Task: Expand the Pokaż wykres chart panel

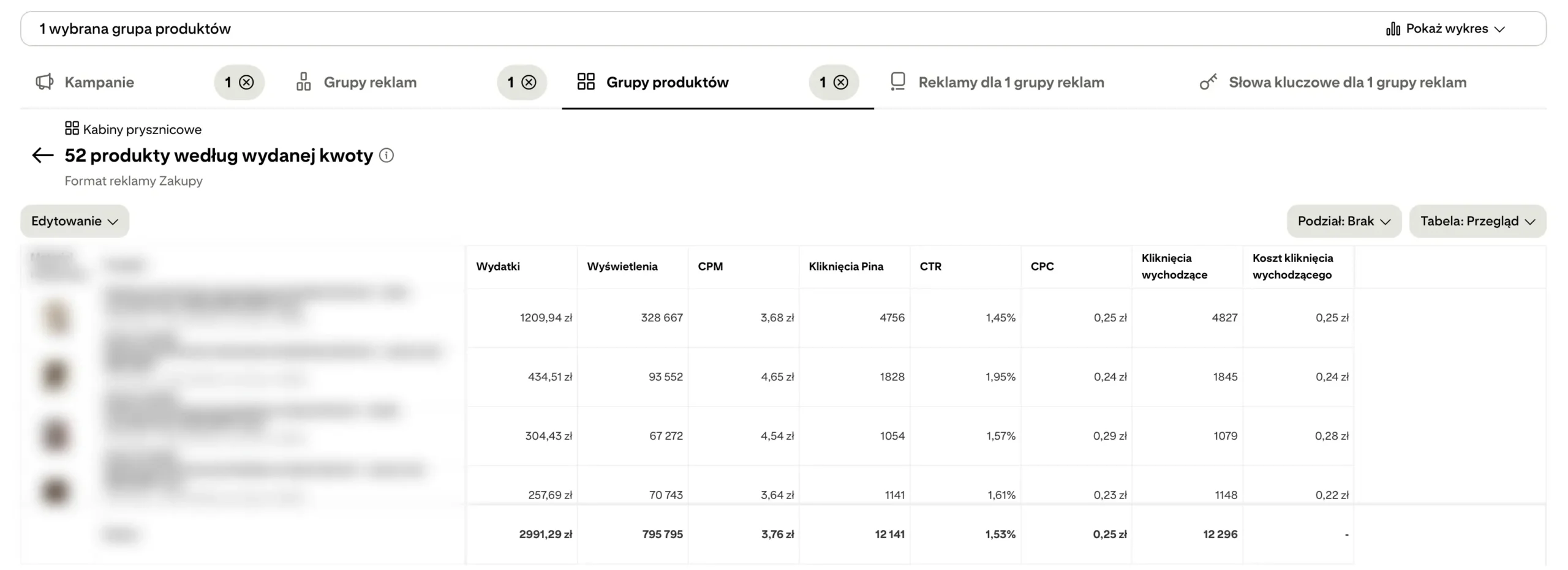Action: 1445,29
